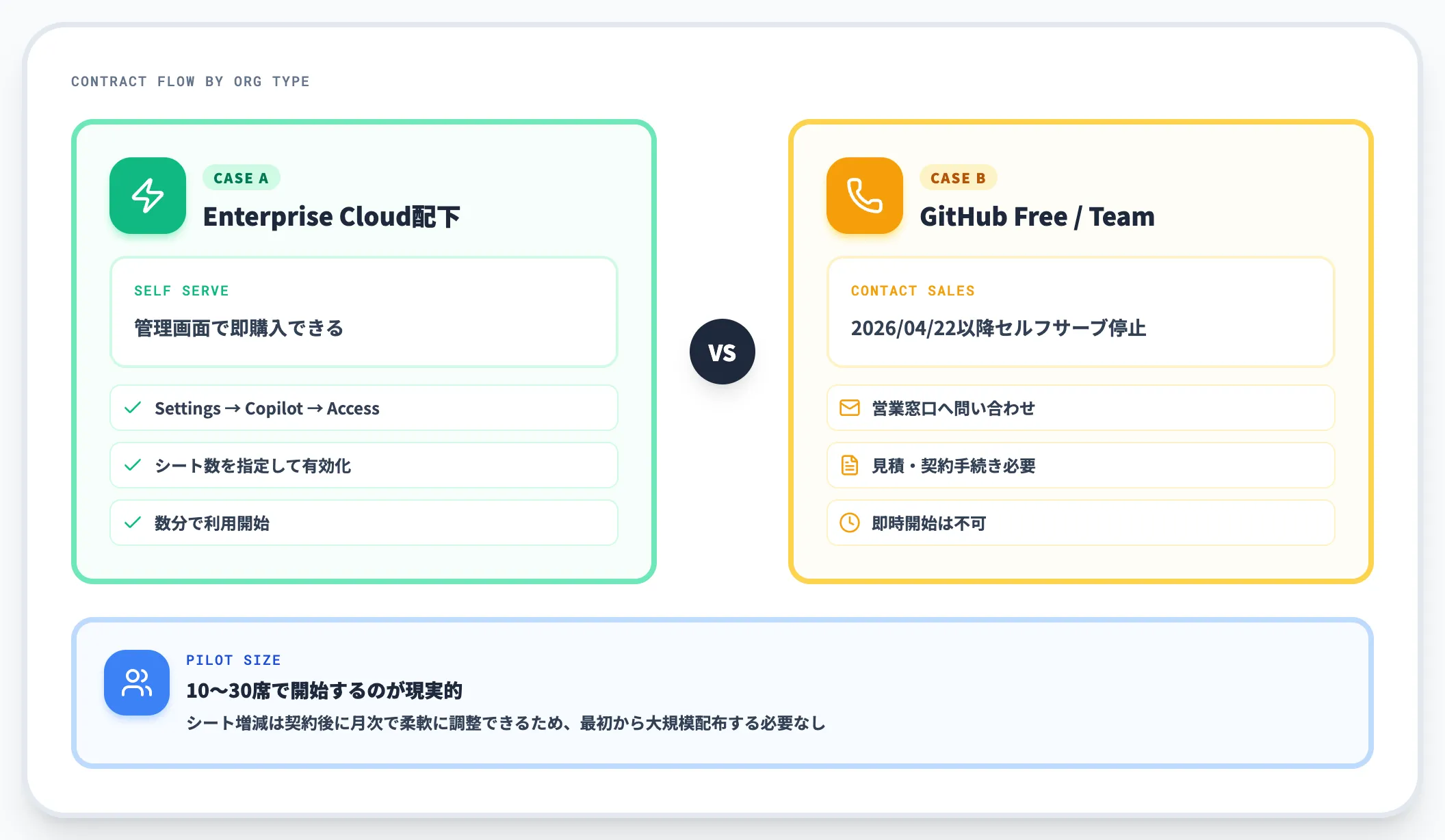
Task: Click the mail icon beside 営業窓口へ問い合わせ
Action: pyautogui.click(x=850, y=408)
